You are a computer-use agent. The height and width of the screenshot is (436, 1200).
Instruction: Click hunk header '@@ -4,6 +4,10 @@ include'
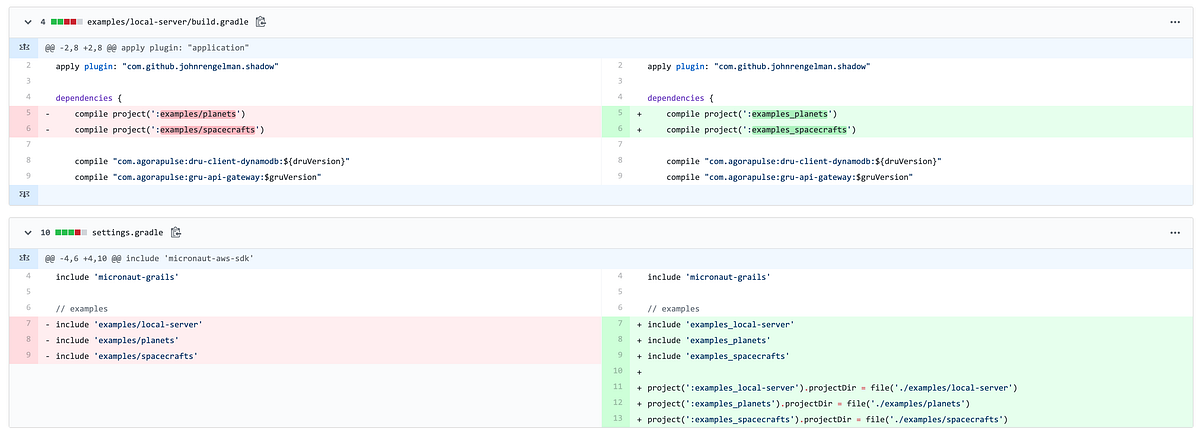(x=149, y=258)
